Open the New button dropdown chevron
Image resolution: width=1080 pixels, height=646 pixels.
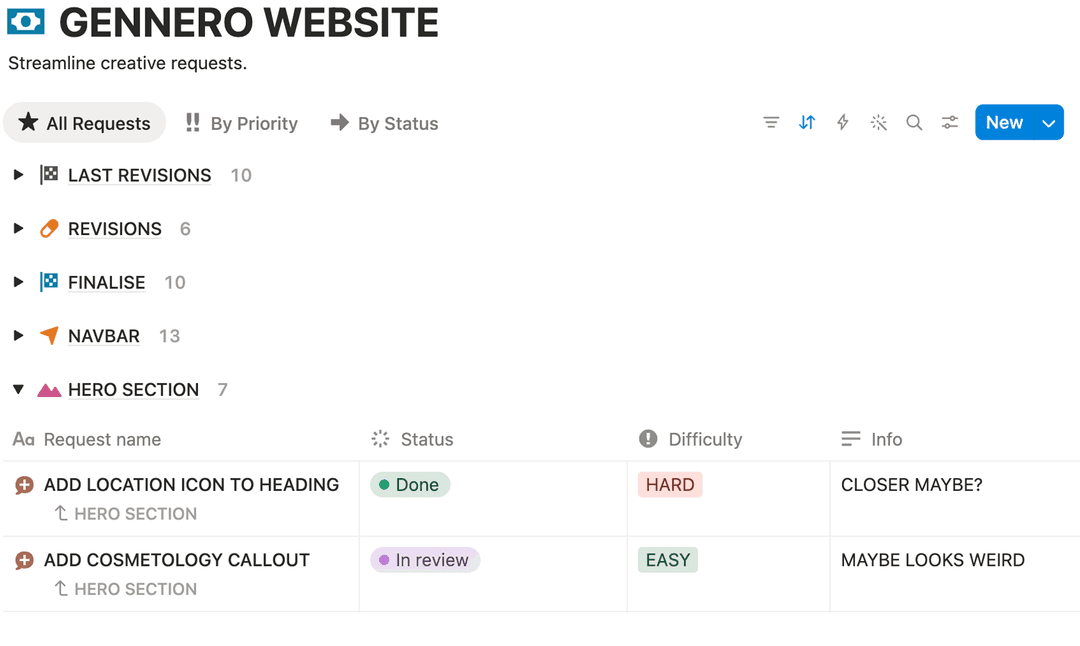point(1048,122)
